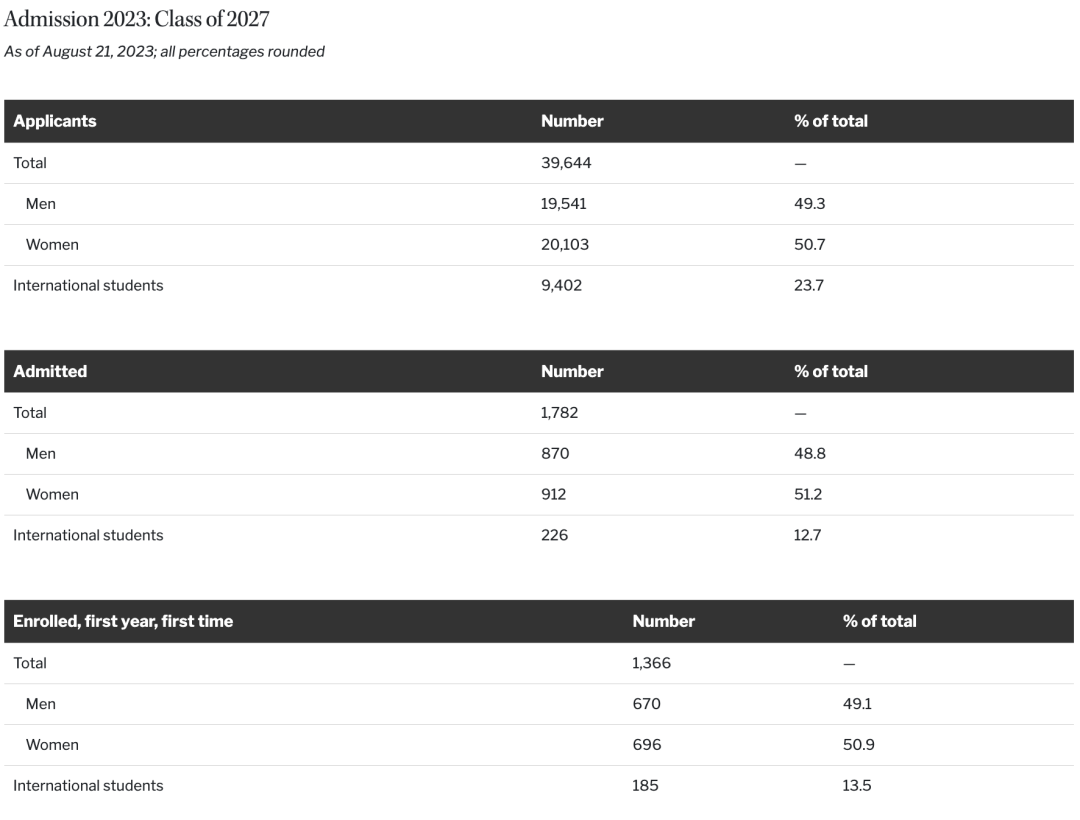
Task: Click the Number column header in Admitted table
Action: click(572, 371)
